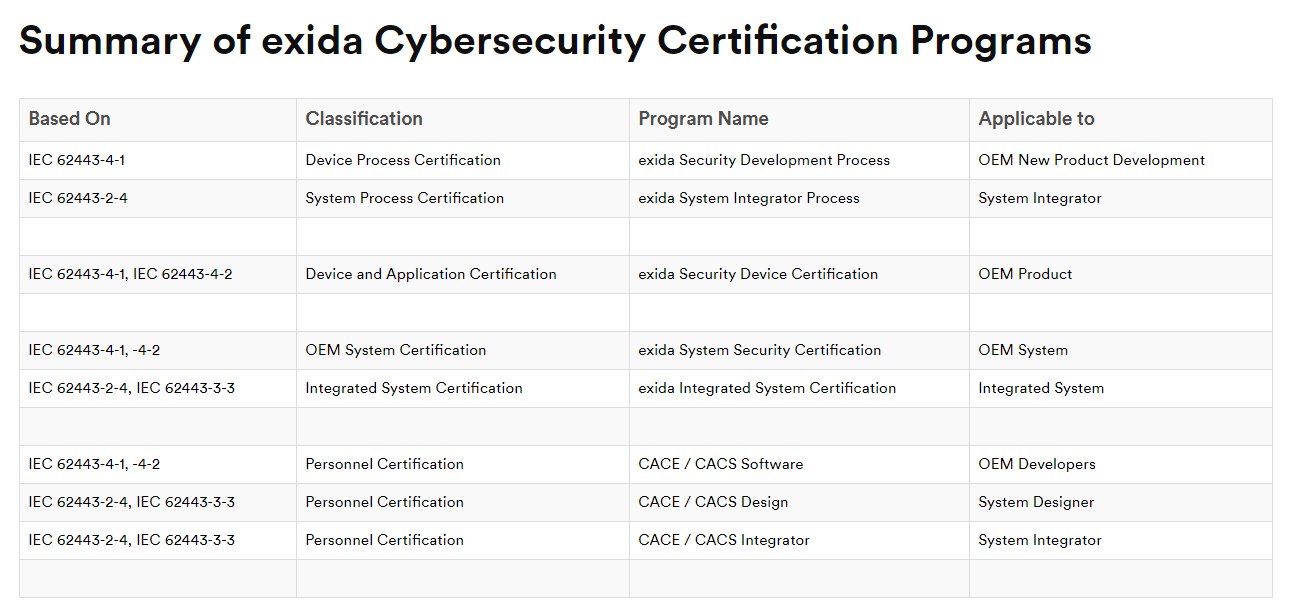Click the 'CACE / CACS Software' cell
The image size is (1292, 614).
click(x=799, y=464)
